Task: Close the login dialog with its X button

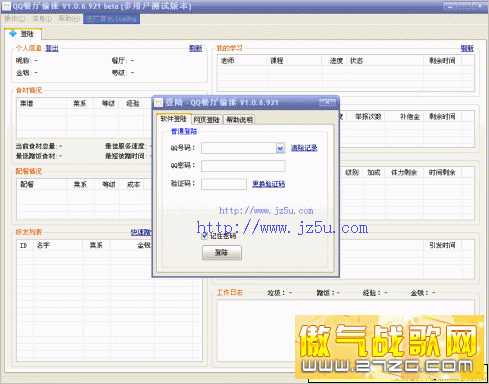Action: point(327,102)
